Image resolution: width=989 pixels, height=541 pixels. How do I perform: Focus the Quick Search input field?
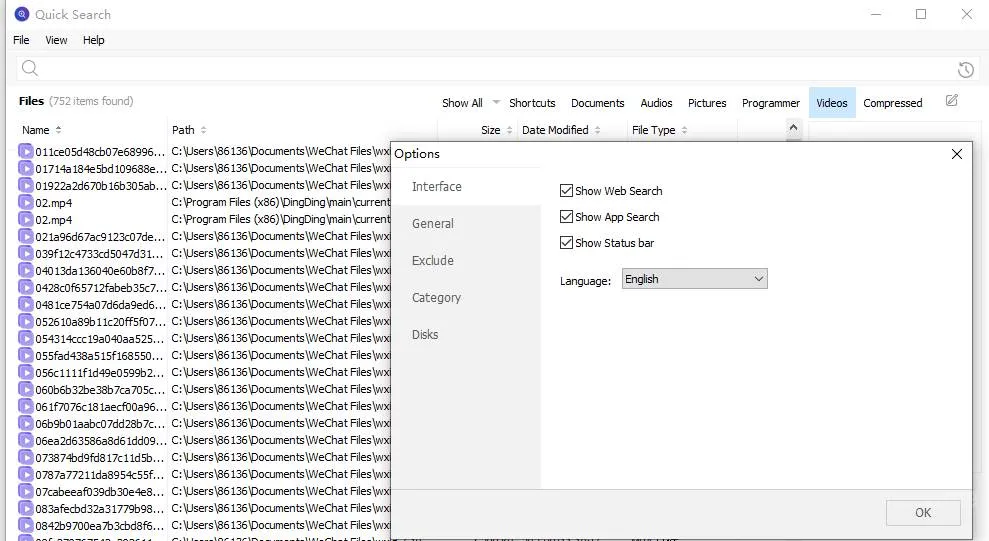pos(498,68)
